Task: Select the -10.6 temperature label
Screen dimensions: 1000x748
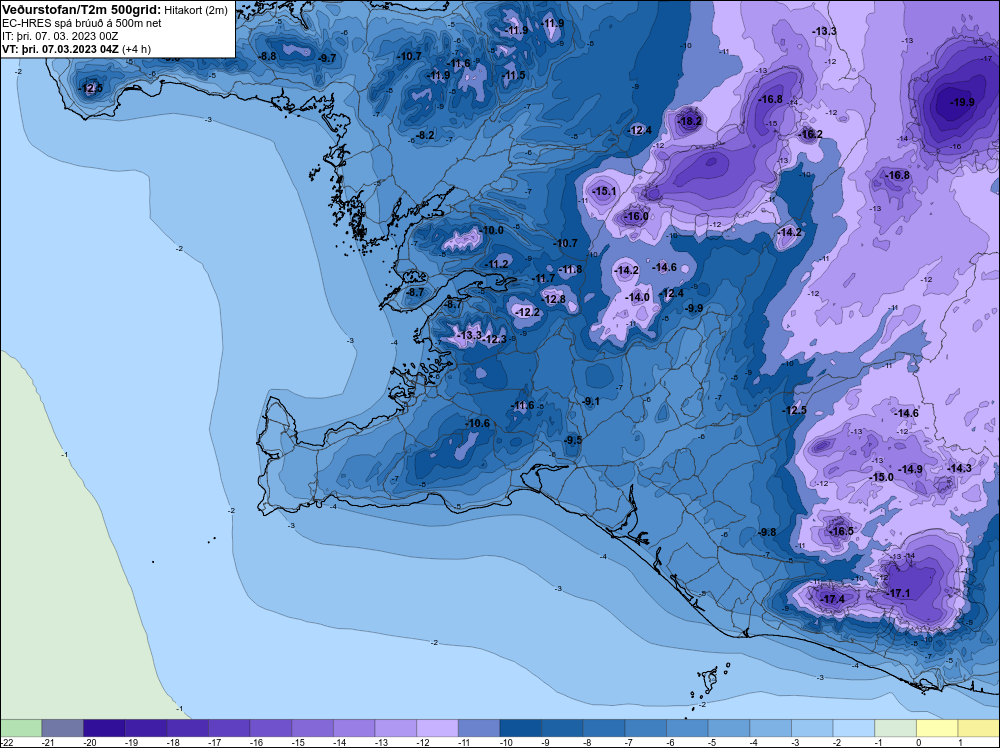Action: (478, 423)
